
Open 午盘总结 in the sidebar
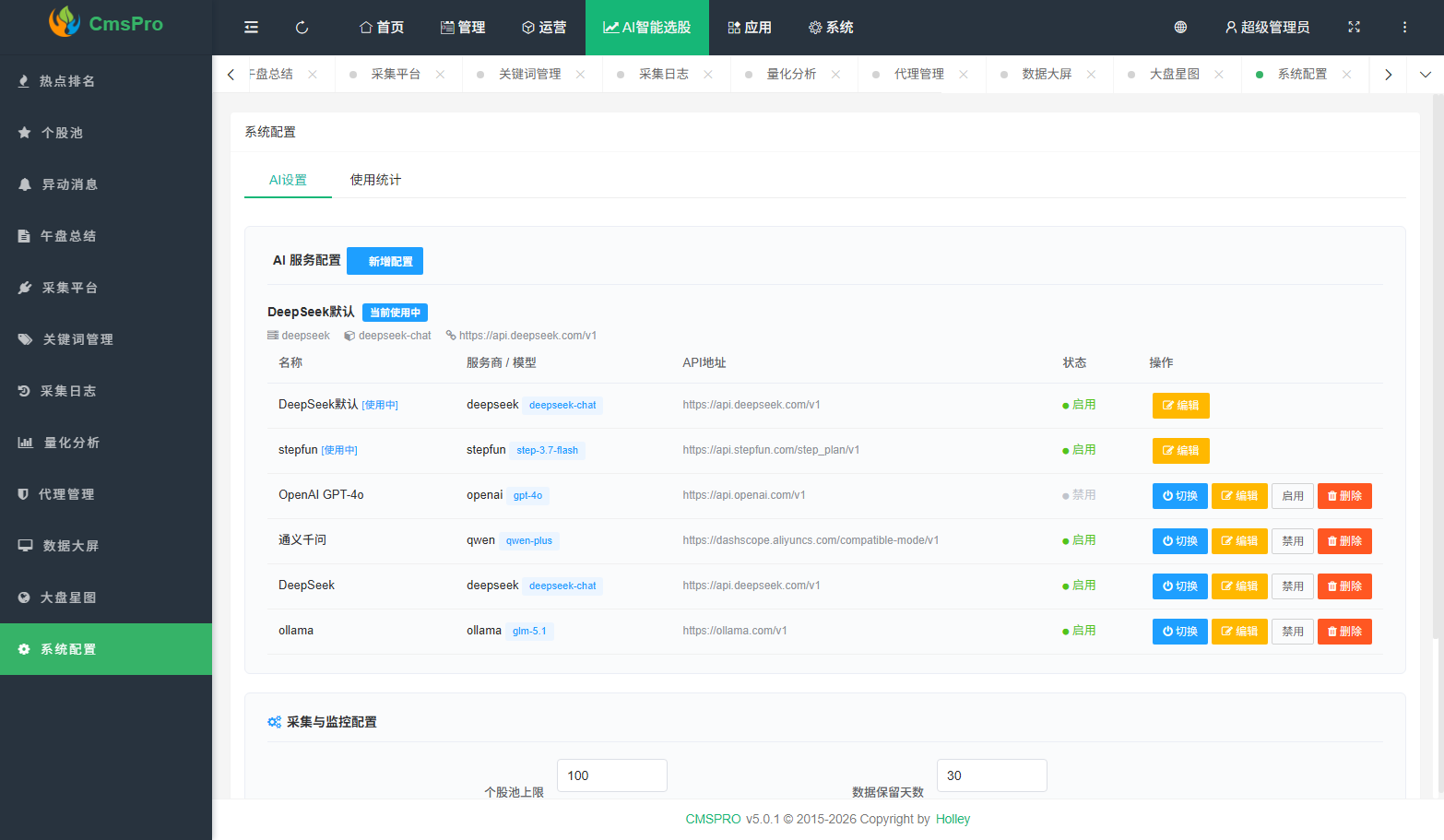click(106, 236)
